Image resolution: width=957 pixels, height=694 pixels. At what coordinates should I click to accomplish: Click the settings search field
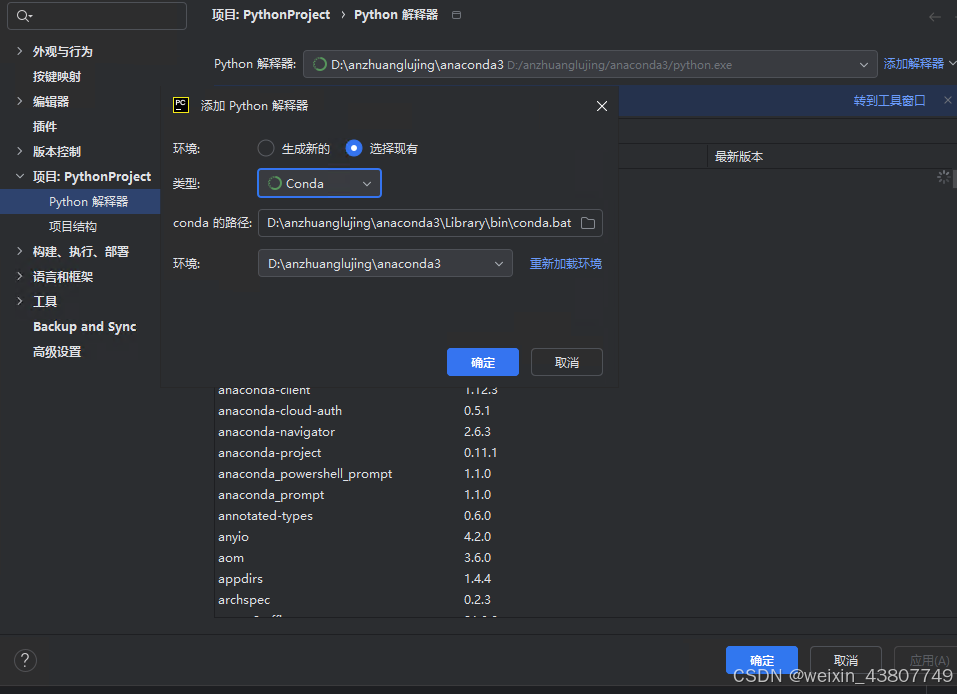point(96,16)
